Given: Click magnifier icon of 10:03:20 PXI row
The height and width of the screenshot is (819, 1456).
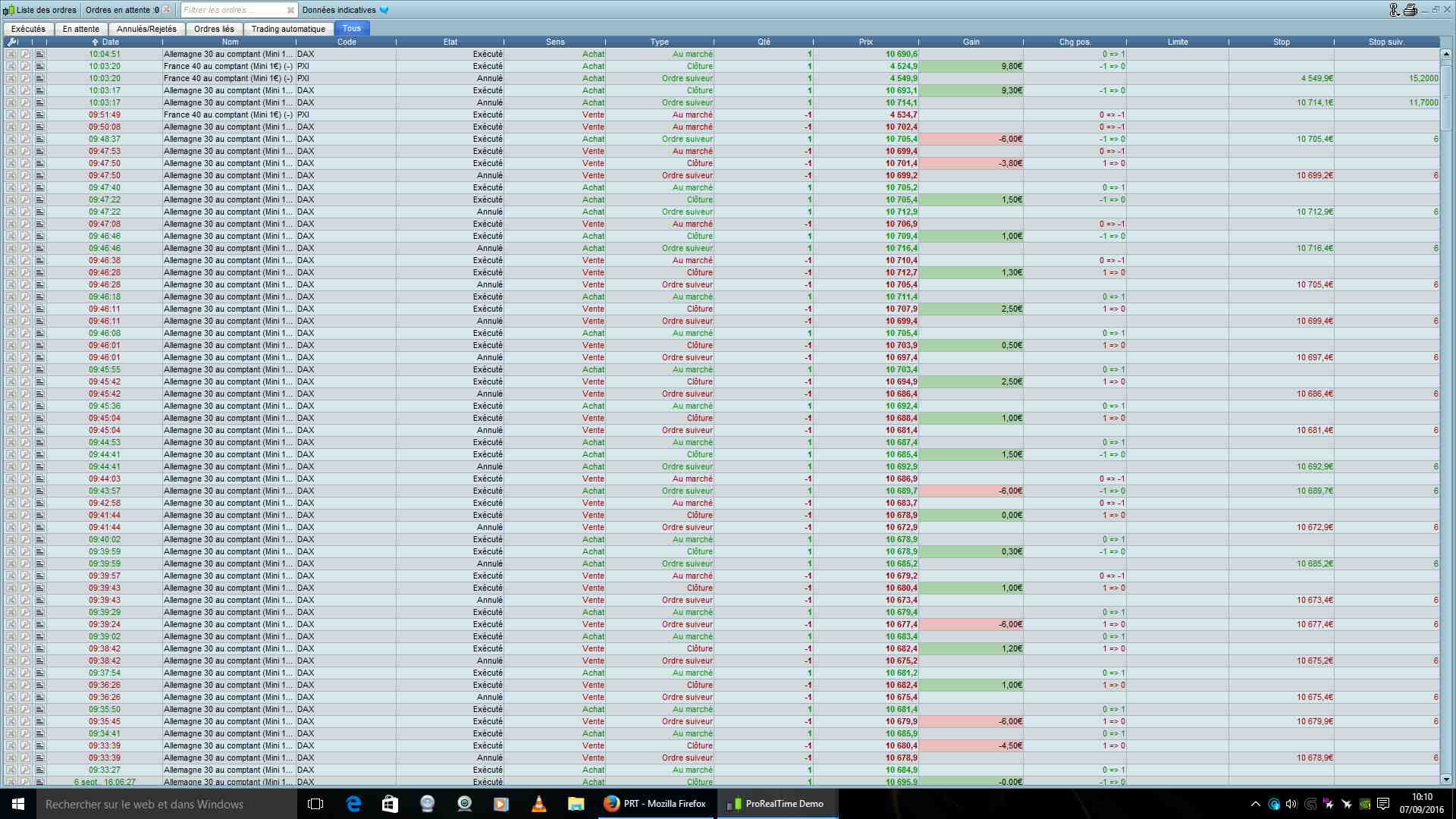Looking at the screenshot, I should pos(25,66).
